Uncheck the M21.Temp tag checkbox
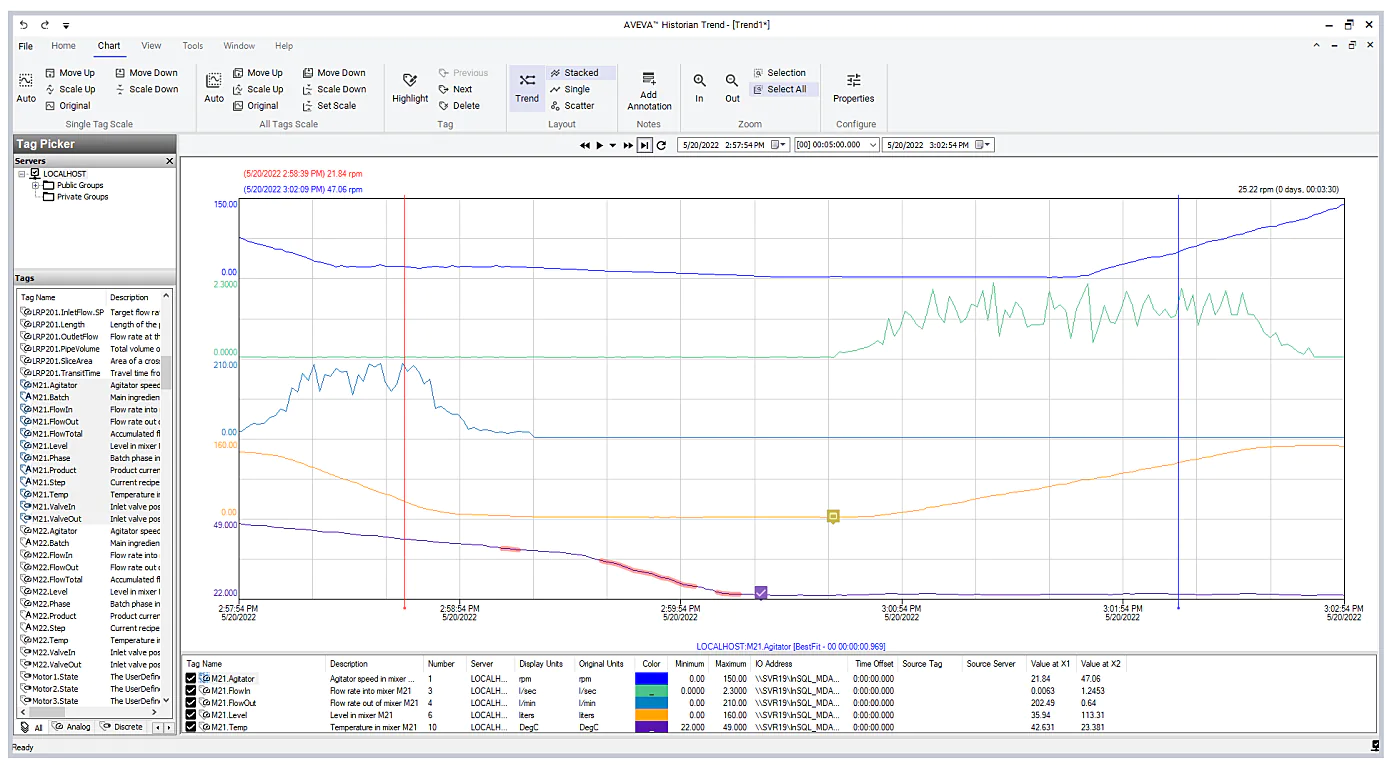Screen dimensions: 1390x765 191,727
